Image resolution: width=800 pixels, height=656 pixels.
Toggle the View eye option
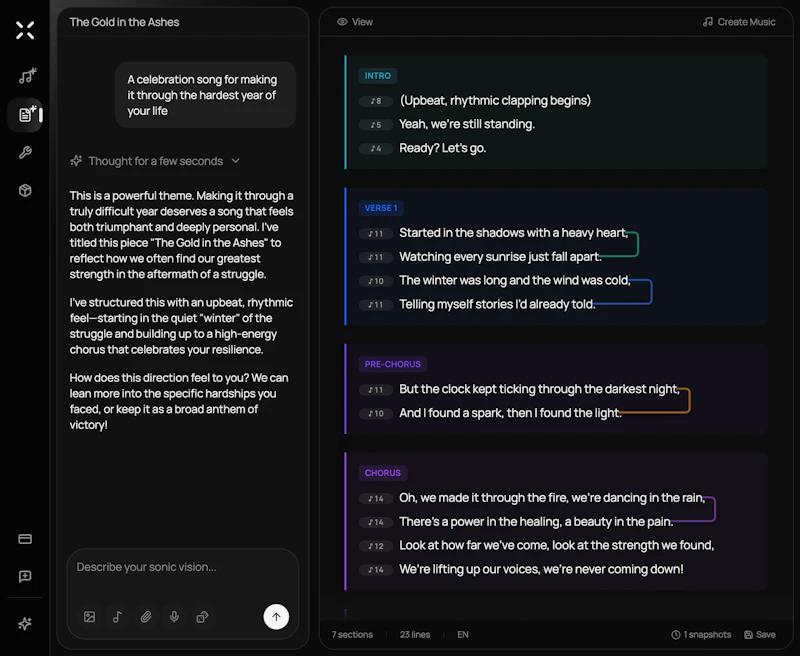tap(355, 22)
